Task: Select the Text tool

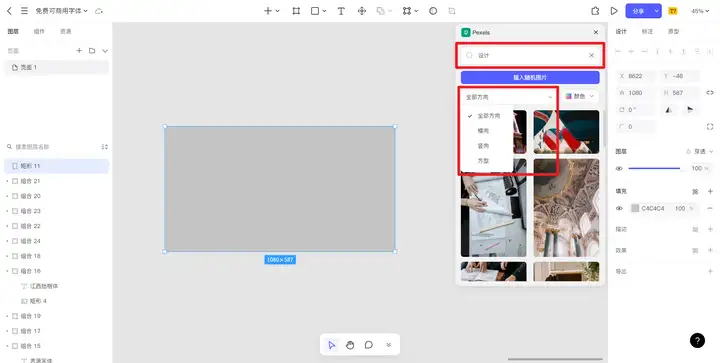Action: click(x=341, y=11)
